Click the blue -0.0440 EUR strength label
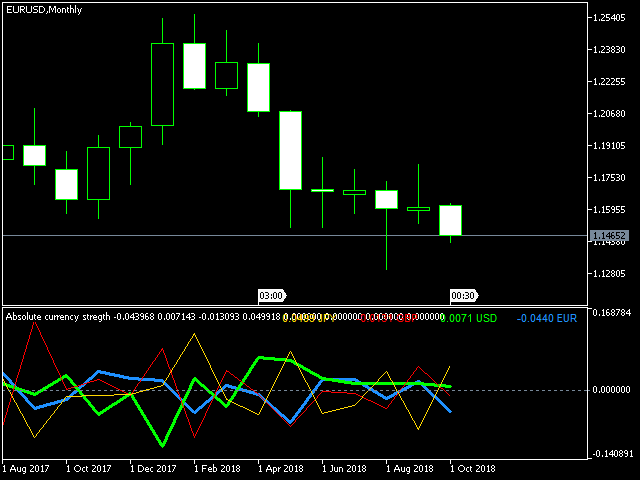The image size is (640, 480). [x=548, y=318]
